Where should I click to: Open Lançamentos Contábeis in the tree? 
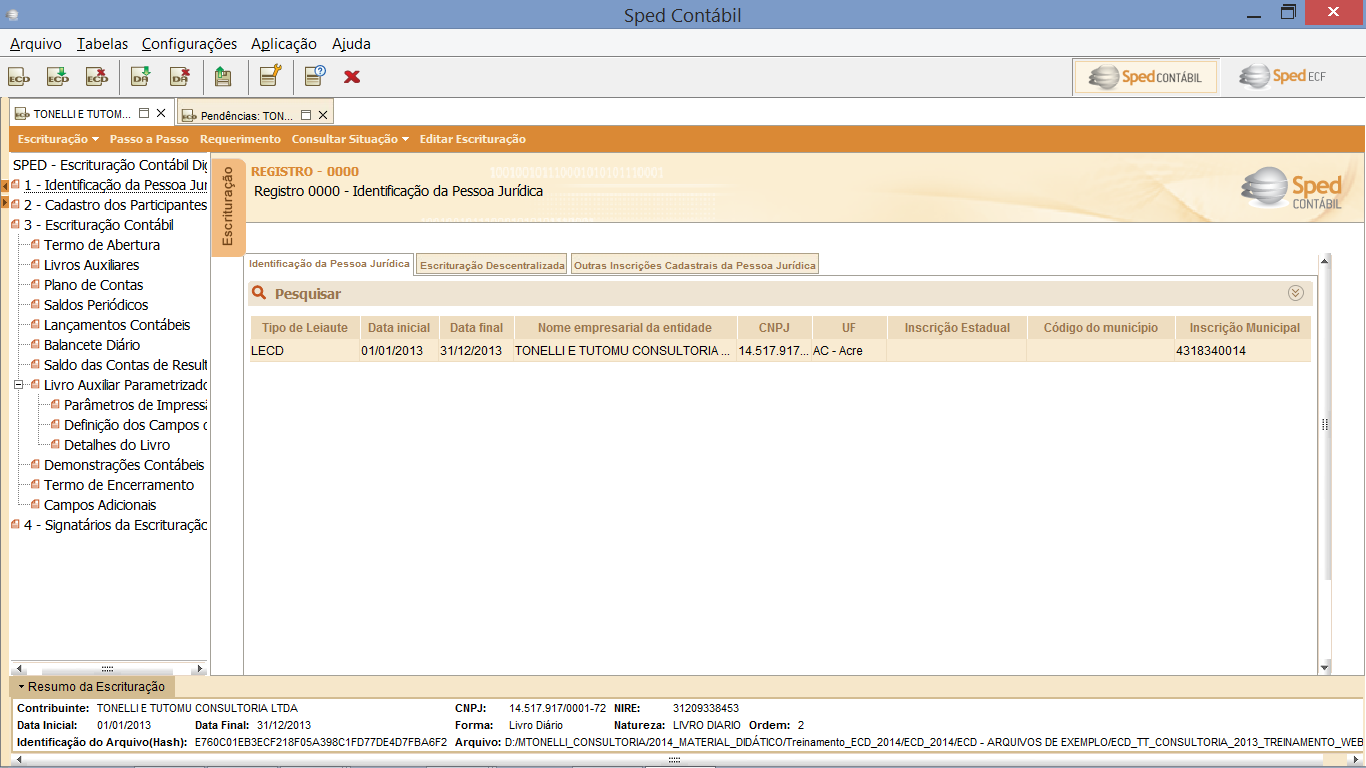[116, 325]
